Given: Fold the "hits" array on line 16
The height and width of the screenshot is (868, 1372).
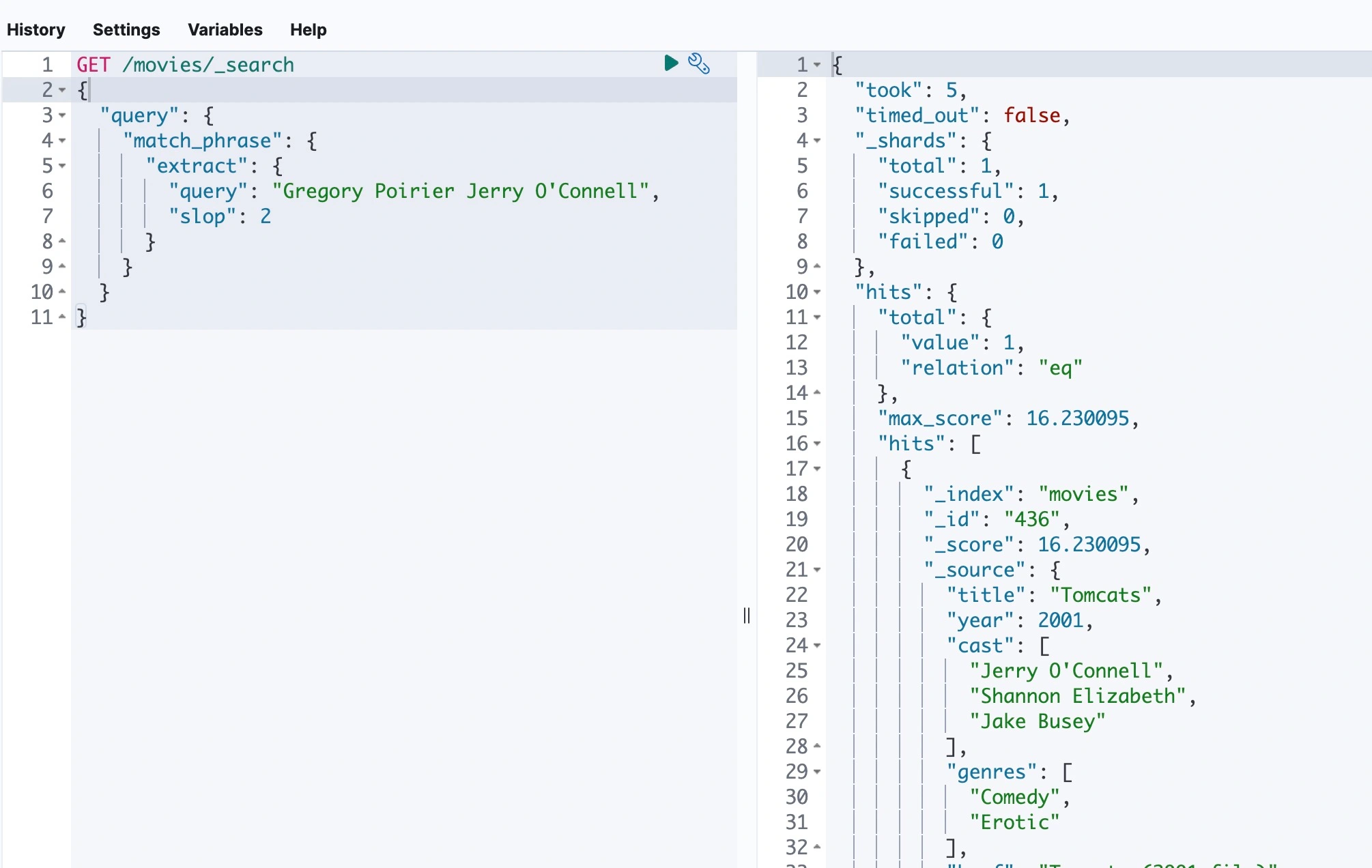Looking at the screenshot, I should coord(817,444).
